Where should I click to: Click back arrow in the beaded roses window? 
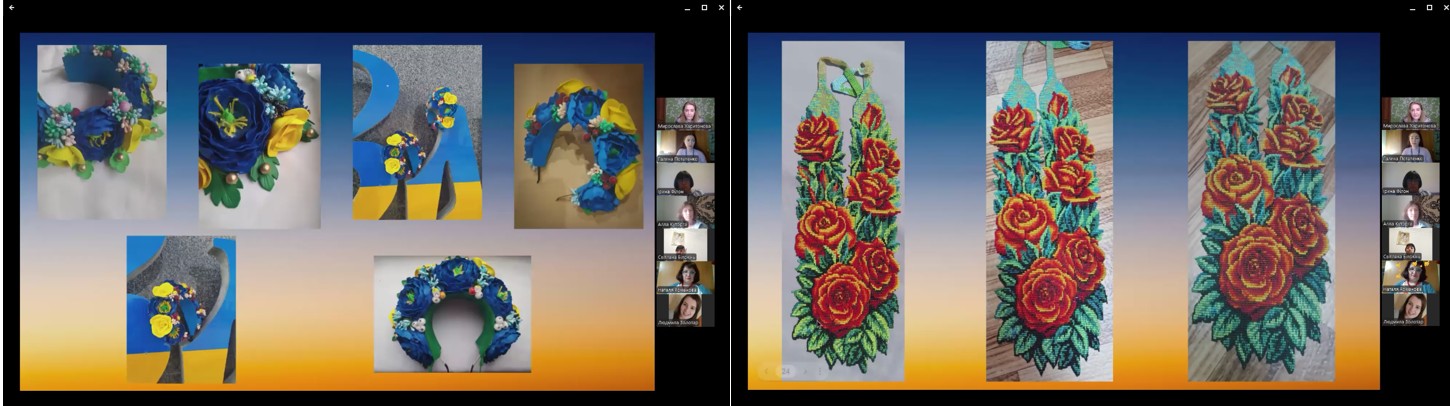tap(739, 7)
